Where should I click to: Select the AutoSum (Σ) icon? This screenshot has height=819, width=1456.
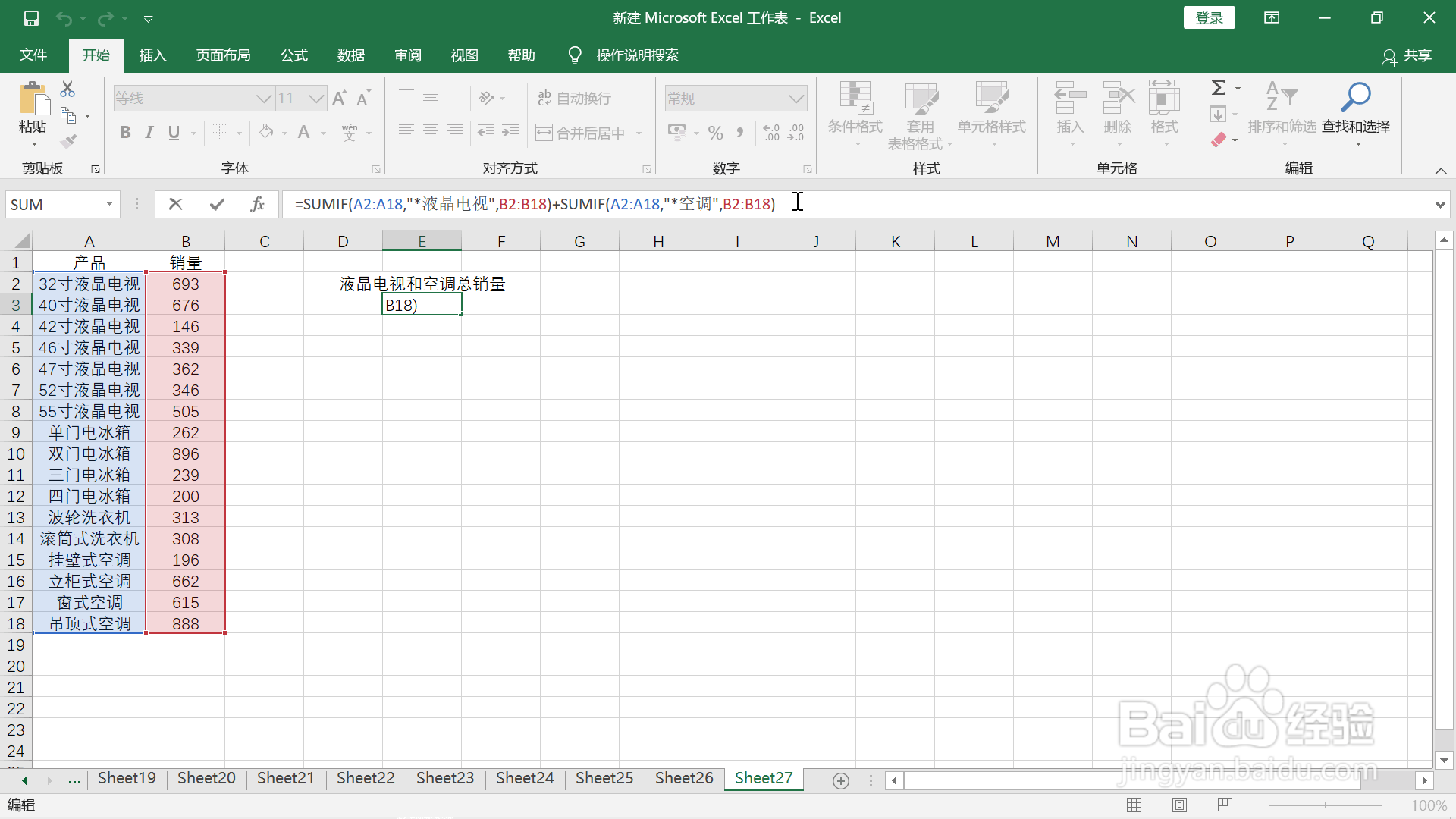(1219, 87)
